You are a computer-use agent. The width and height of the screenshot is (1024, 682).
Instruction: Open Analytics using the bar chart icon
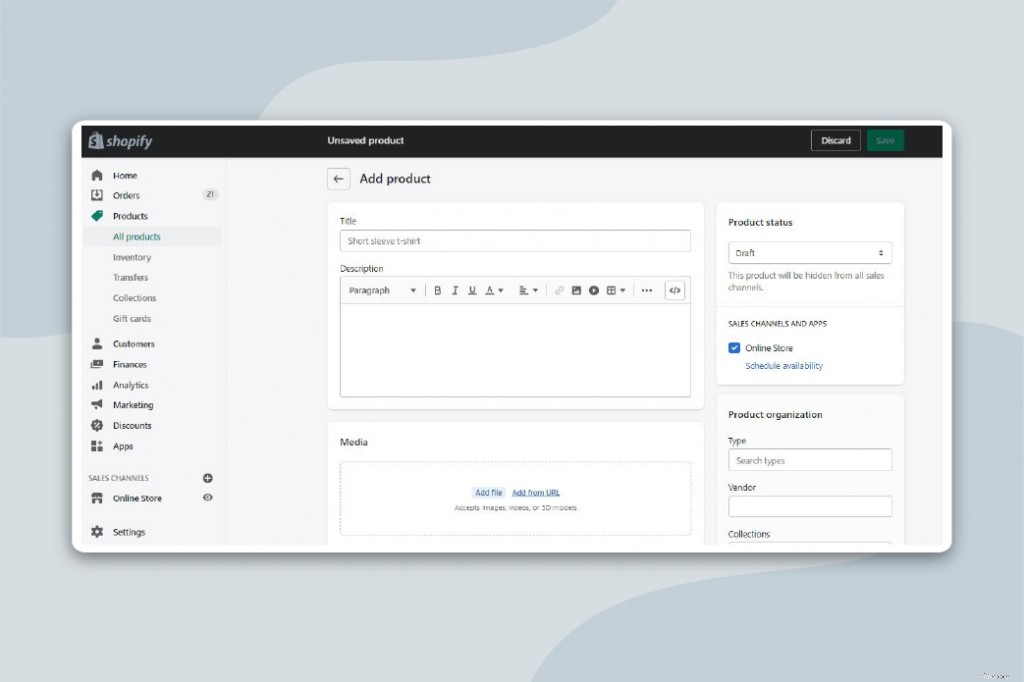pos(97,385)
